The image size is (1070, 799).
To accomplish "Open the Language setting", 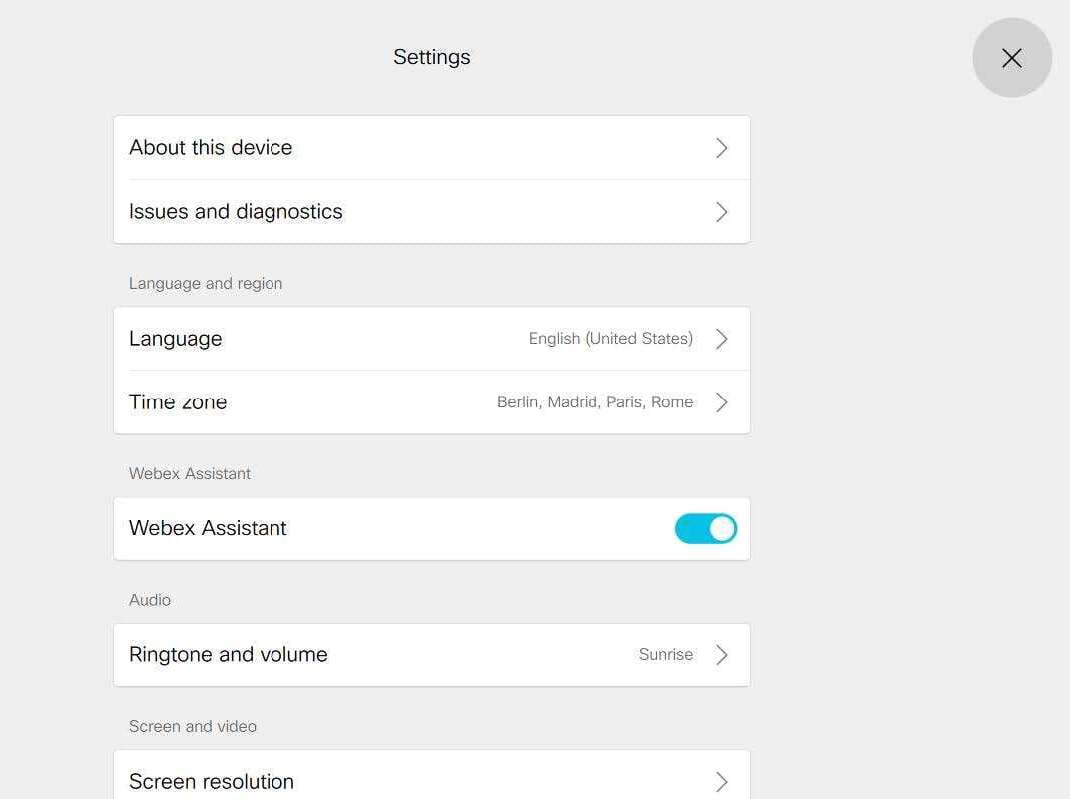I will (x=431, y=339).
